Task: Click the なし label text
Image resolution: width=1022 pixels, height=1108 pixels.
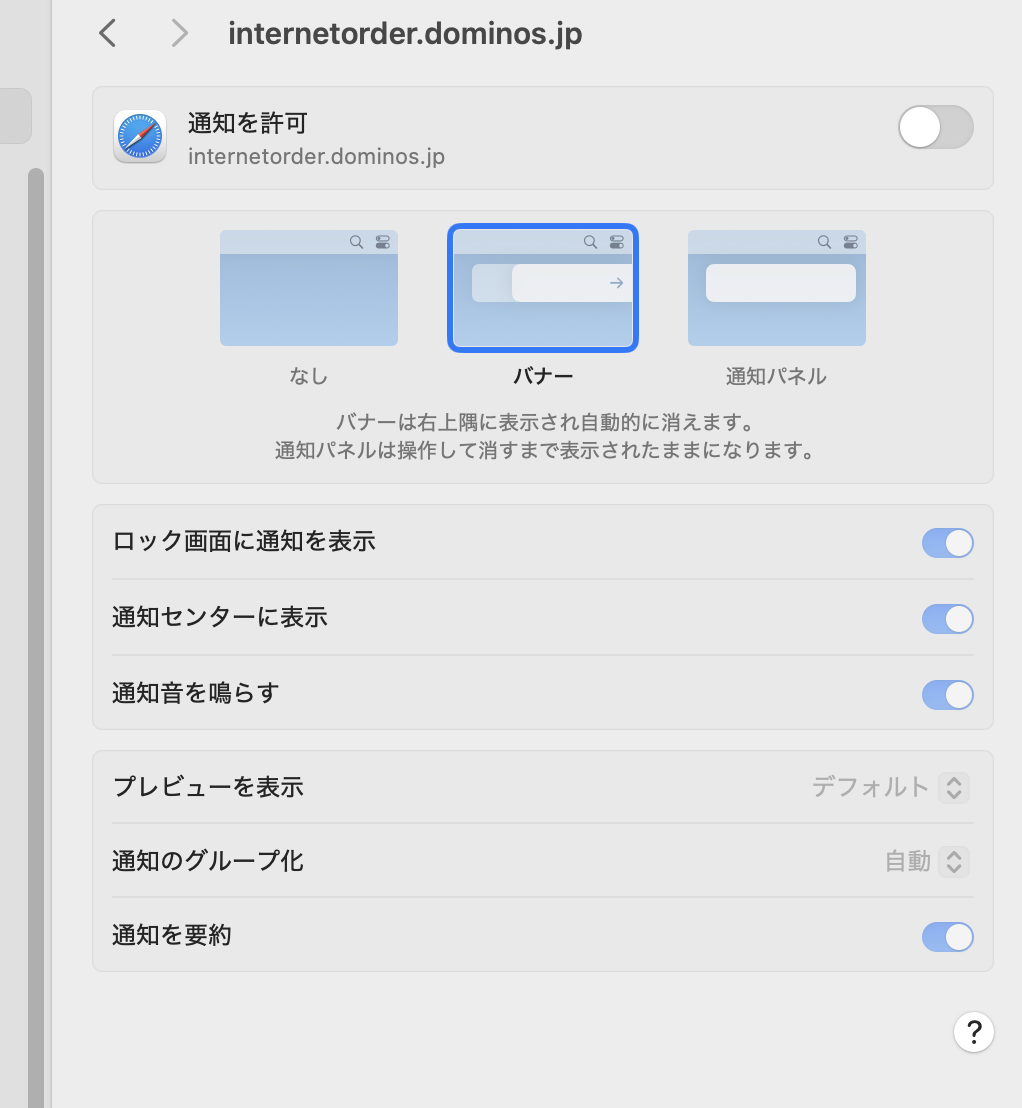Action: click(x=309, y=376)
